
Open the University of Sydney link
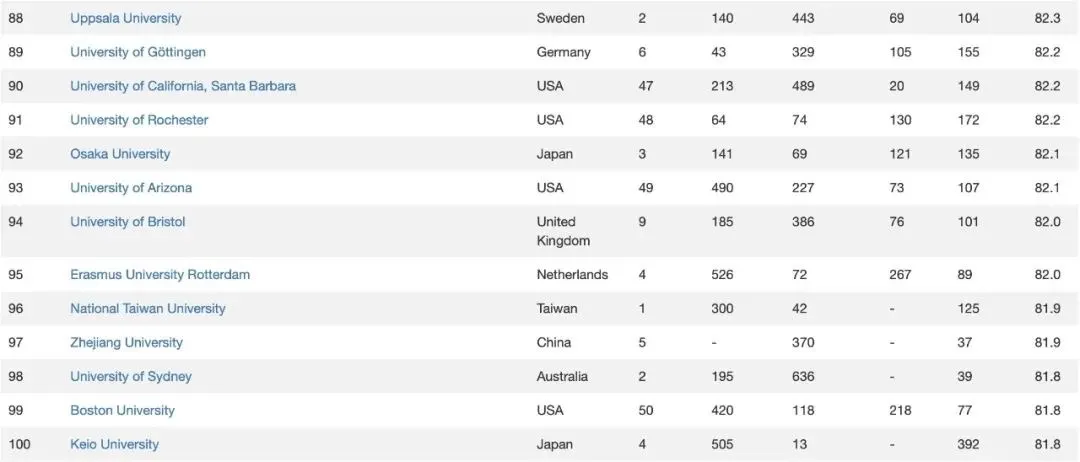click(131, 376)
